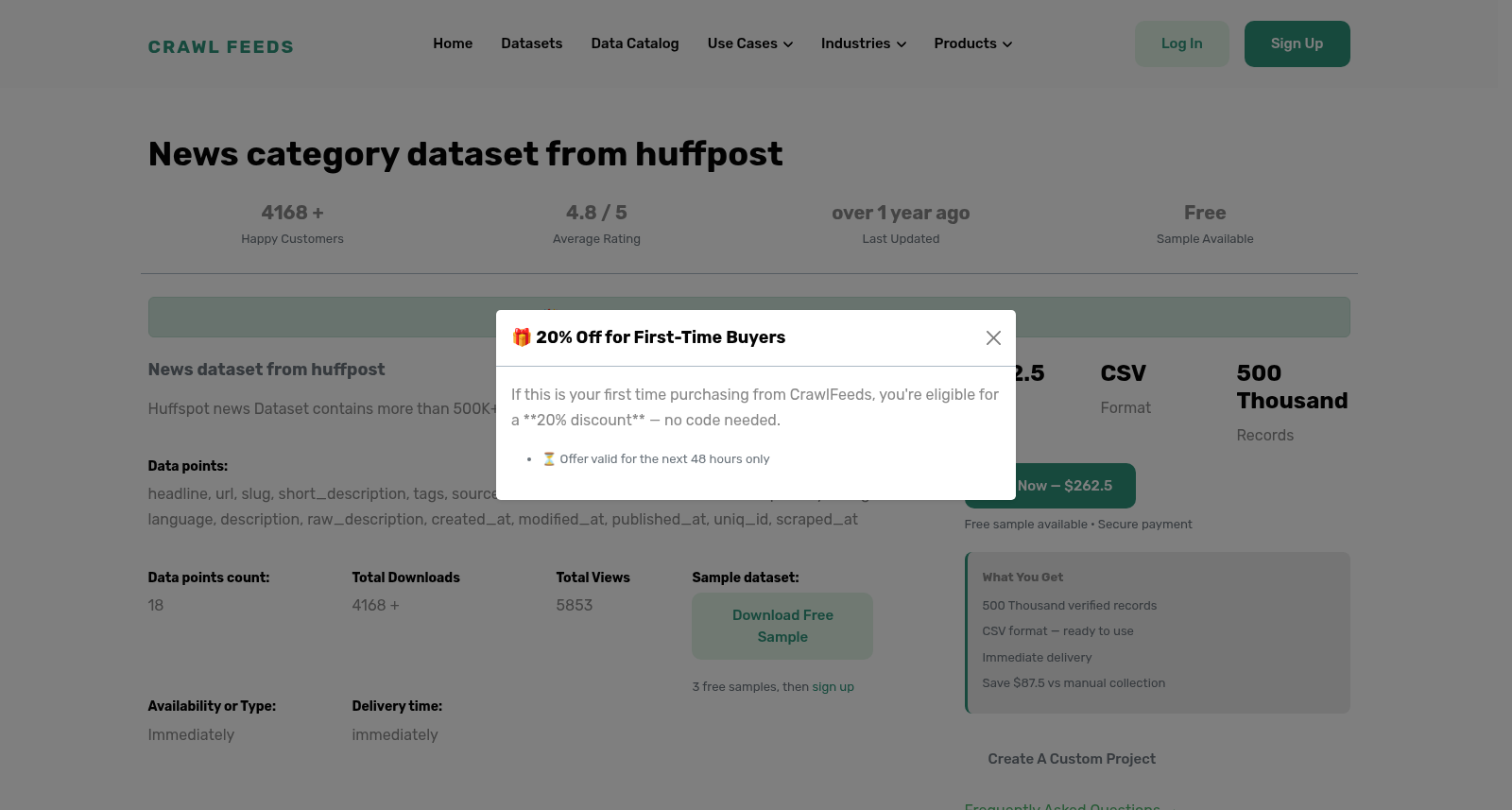Click the page title News category dataset from huffpost
The width and height of the screenshot is (1512, 810).
coord(465,154)
